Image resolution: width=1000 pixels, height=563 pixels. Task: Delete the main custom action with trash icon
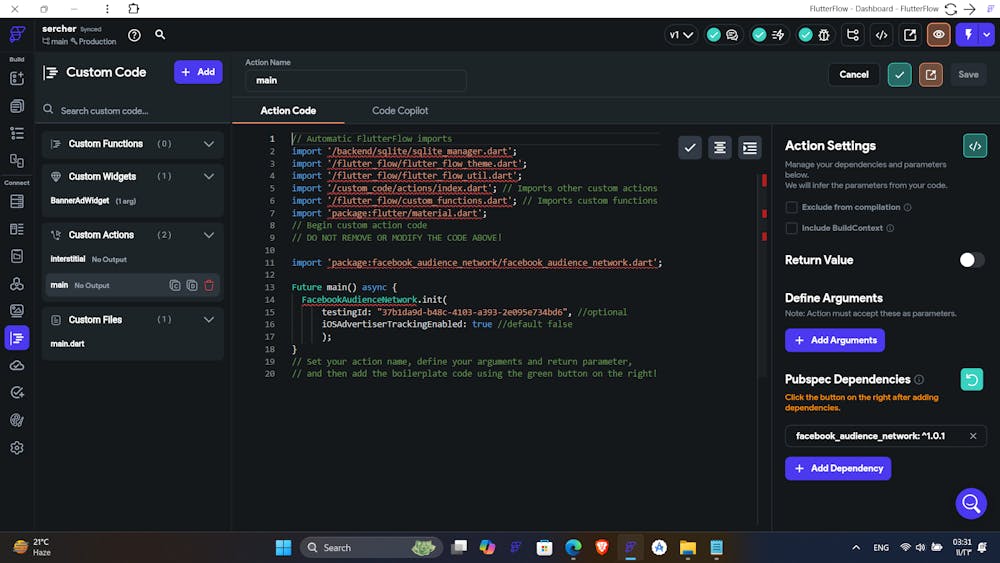[x=209, y=285]
